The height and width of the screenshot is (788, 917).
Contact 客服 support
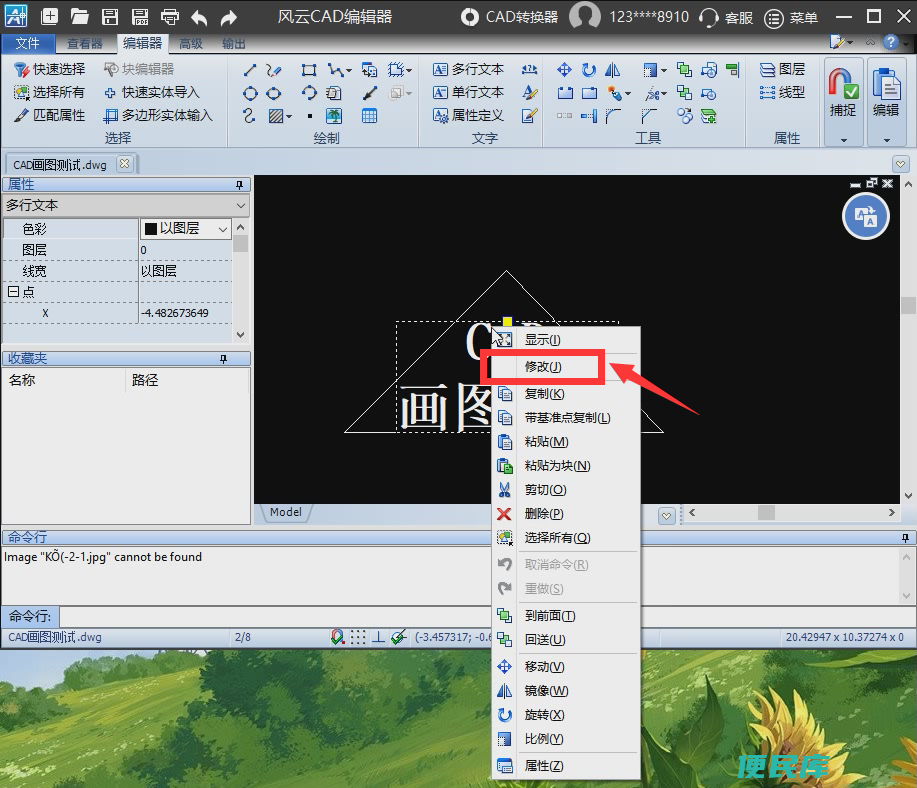(726, 17)
